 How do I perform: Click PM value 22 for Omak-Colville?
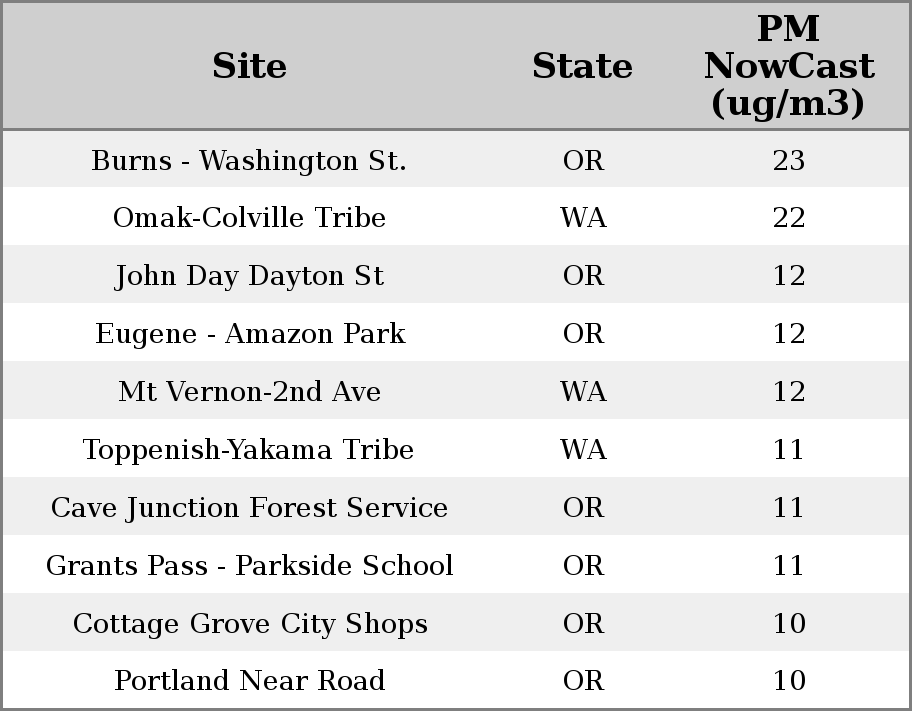point(788,218)
